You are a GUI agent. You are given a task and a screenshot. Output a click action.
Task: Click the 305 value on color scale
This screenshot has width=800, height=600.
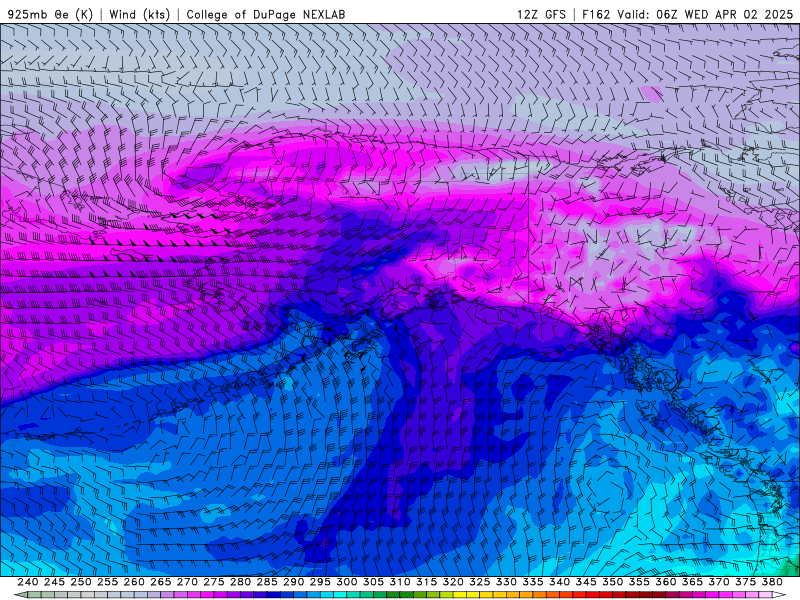tap(373, 582)
